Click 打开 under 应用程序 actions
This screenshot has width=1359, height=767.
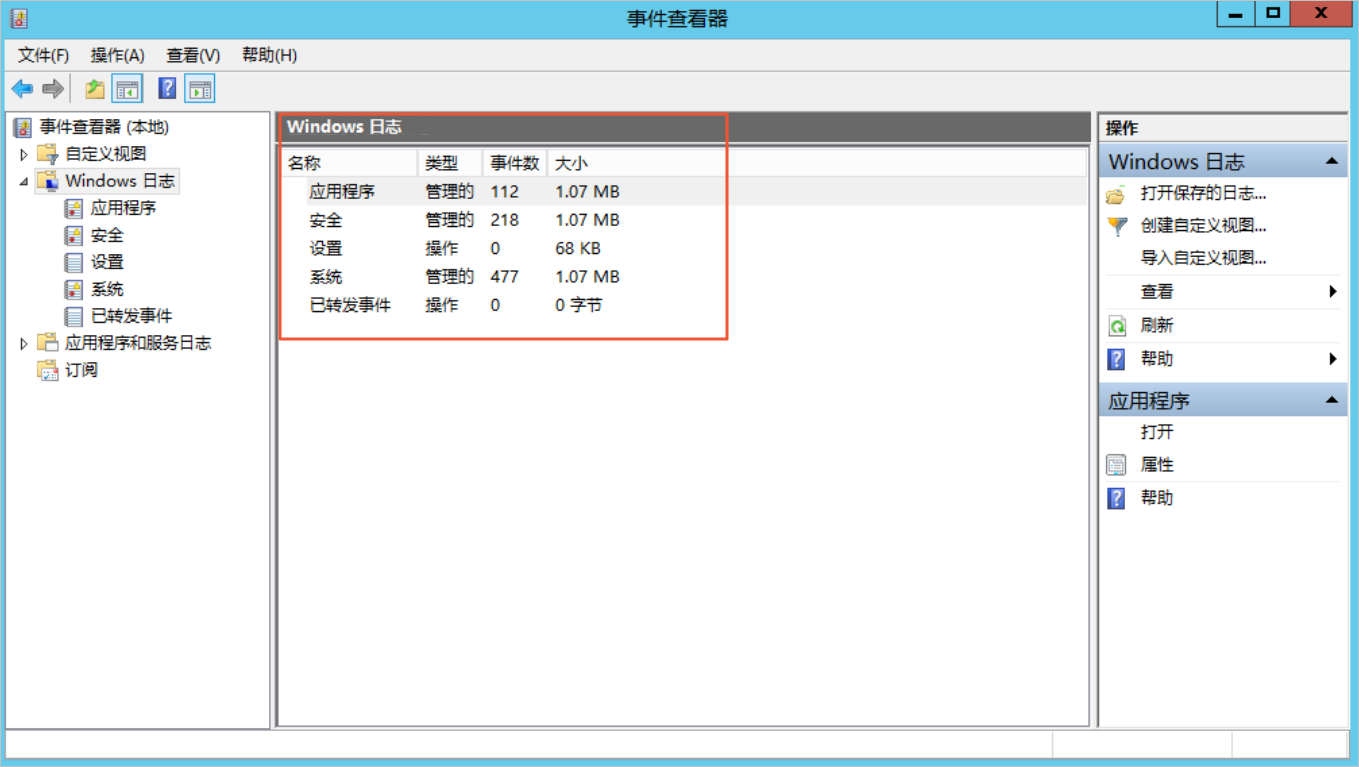(x=1157, y=432)
